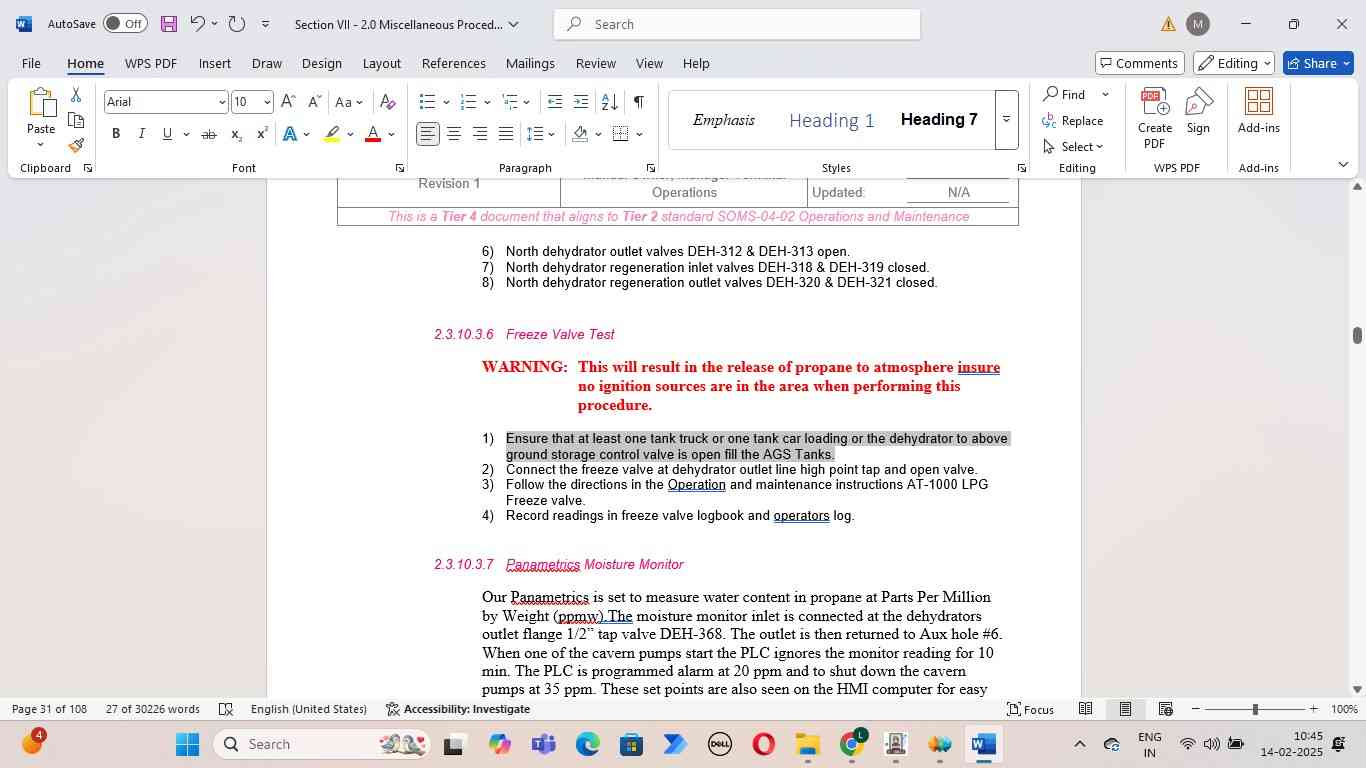
Task: Collapse the ribbon with the chevron
Action: click(1343, 164)
